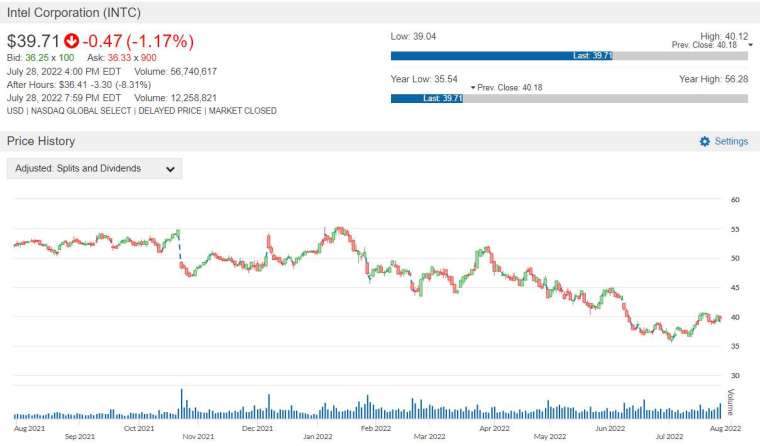Click the 30 price axis label
Screen dimensions: 760x446
tap(735, 376)
